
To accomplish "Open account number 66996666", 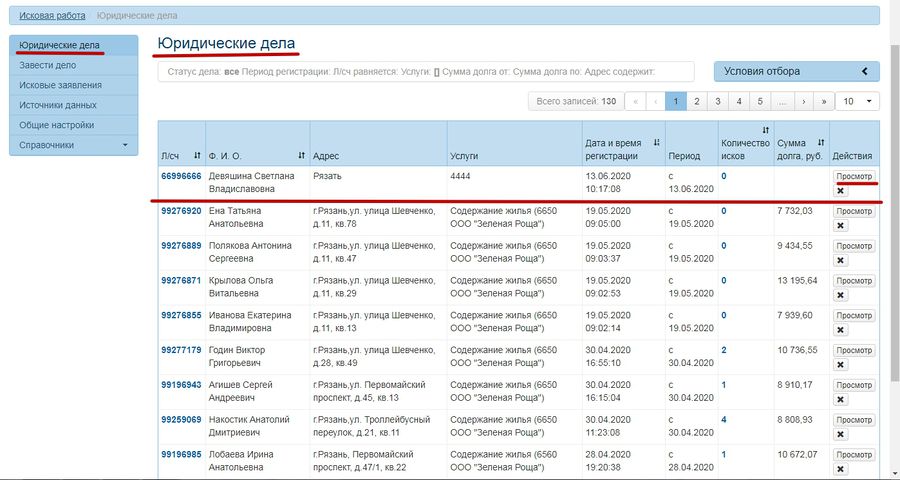I will click(181, 176).
